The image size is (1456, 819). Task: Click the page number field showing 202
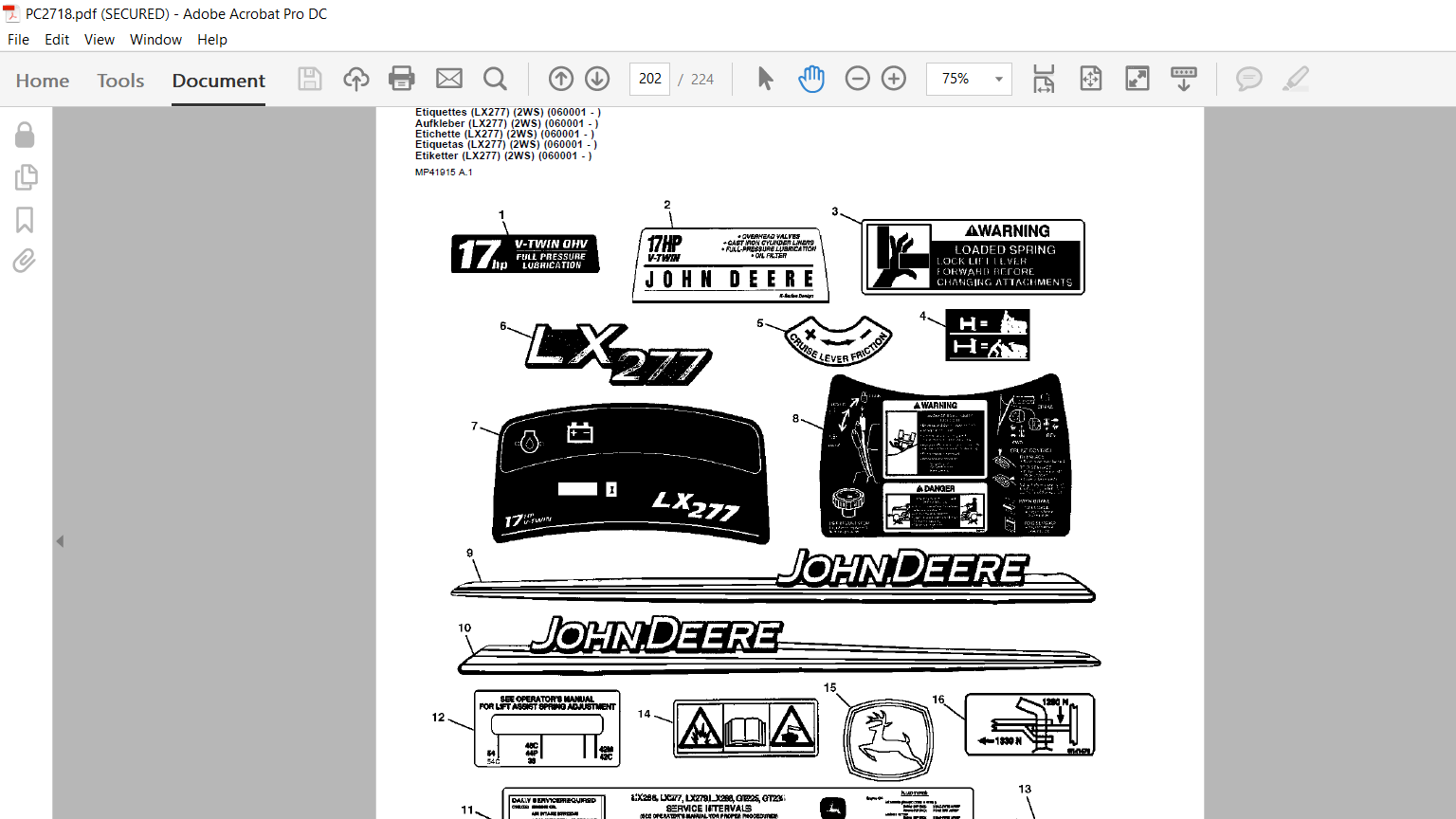pos(649,79)
